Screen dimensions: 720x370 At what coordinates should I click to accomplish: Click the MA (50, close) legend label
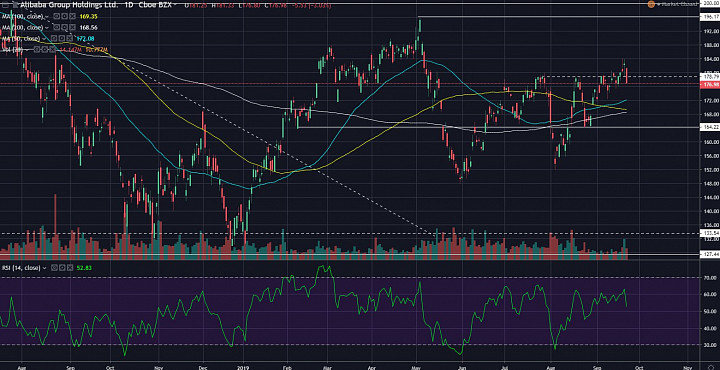[x=21, y=38]
